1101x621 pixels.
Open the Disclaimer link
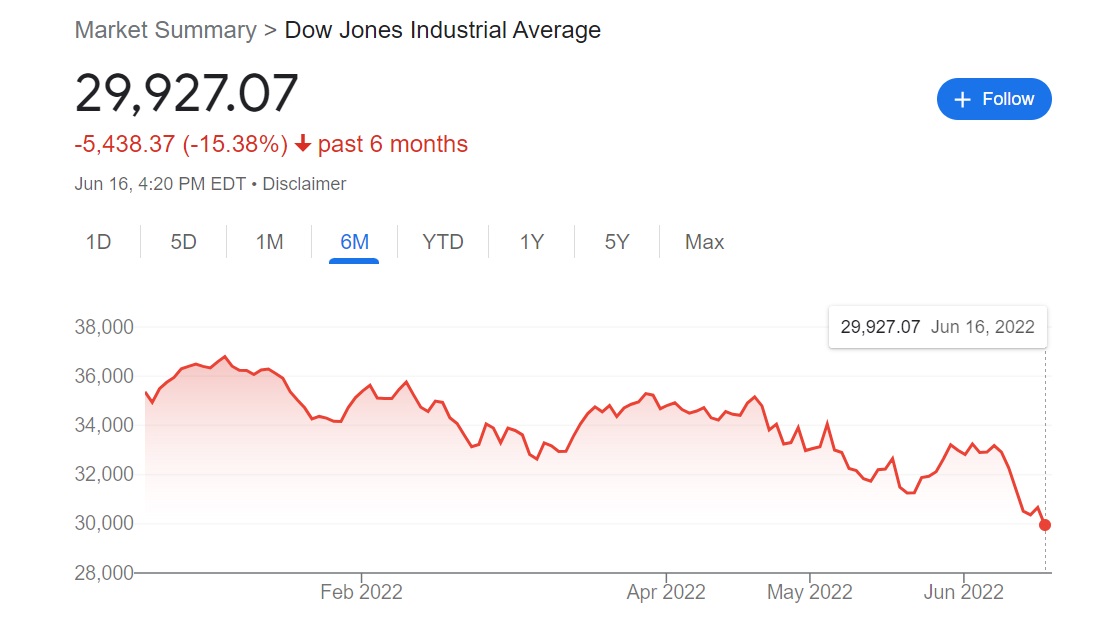pos(304,184)
